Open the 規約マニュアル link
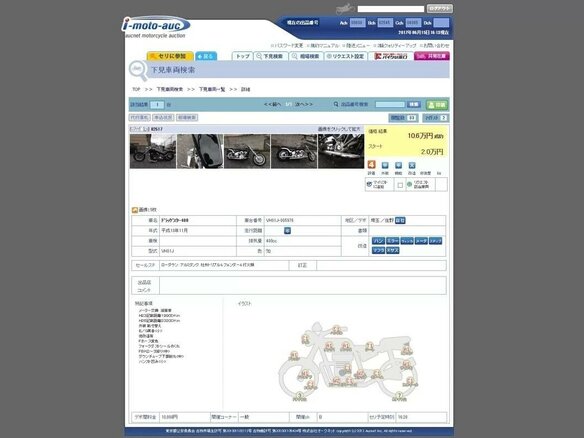Image resolution: width=584 pixels, height=438 pixels. (x=323, y=45)
